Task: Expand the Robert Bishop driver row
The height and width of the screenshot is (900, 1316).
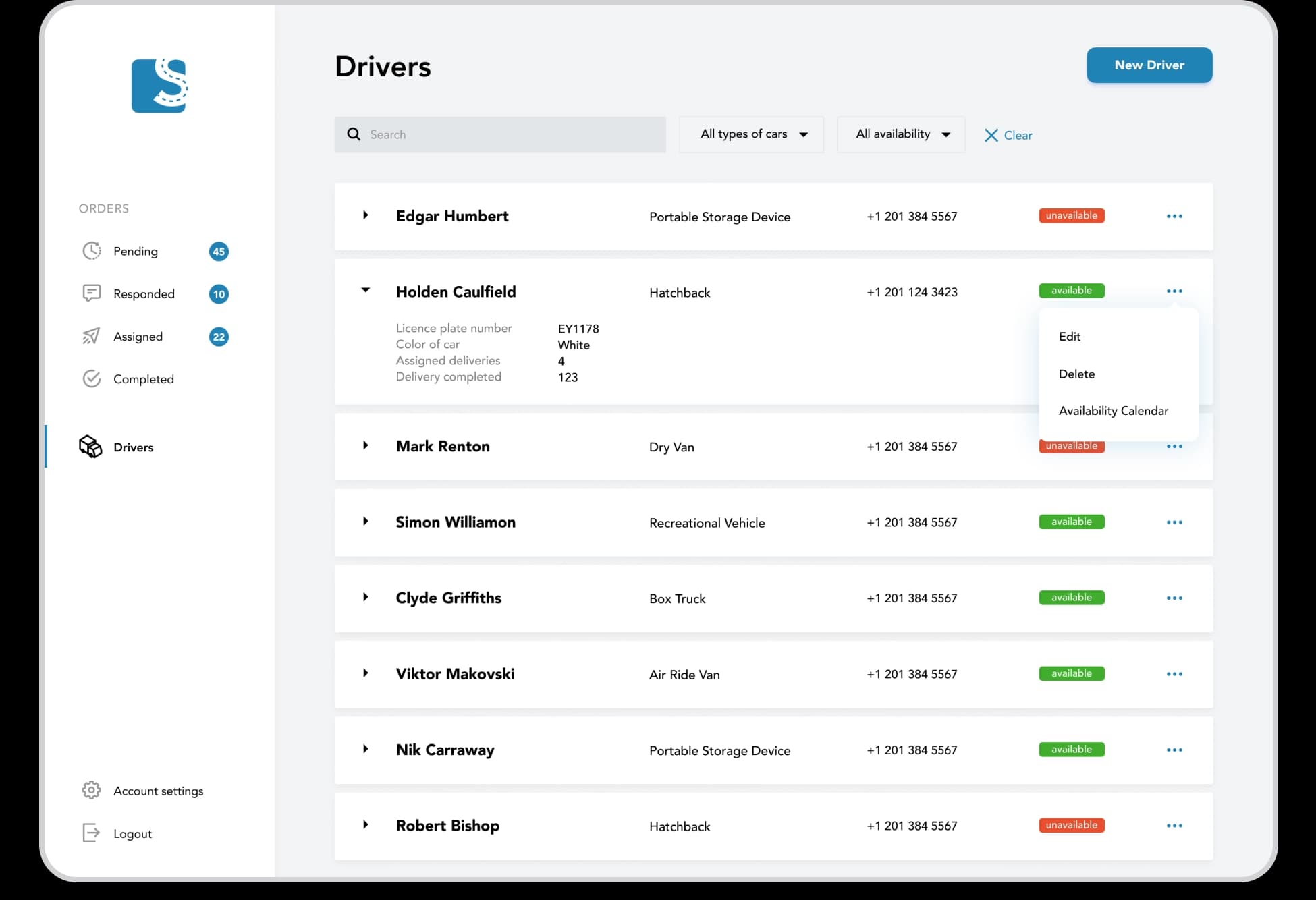Action: point(366,825)
